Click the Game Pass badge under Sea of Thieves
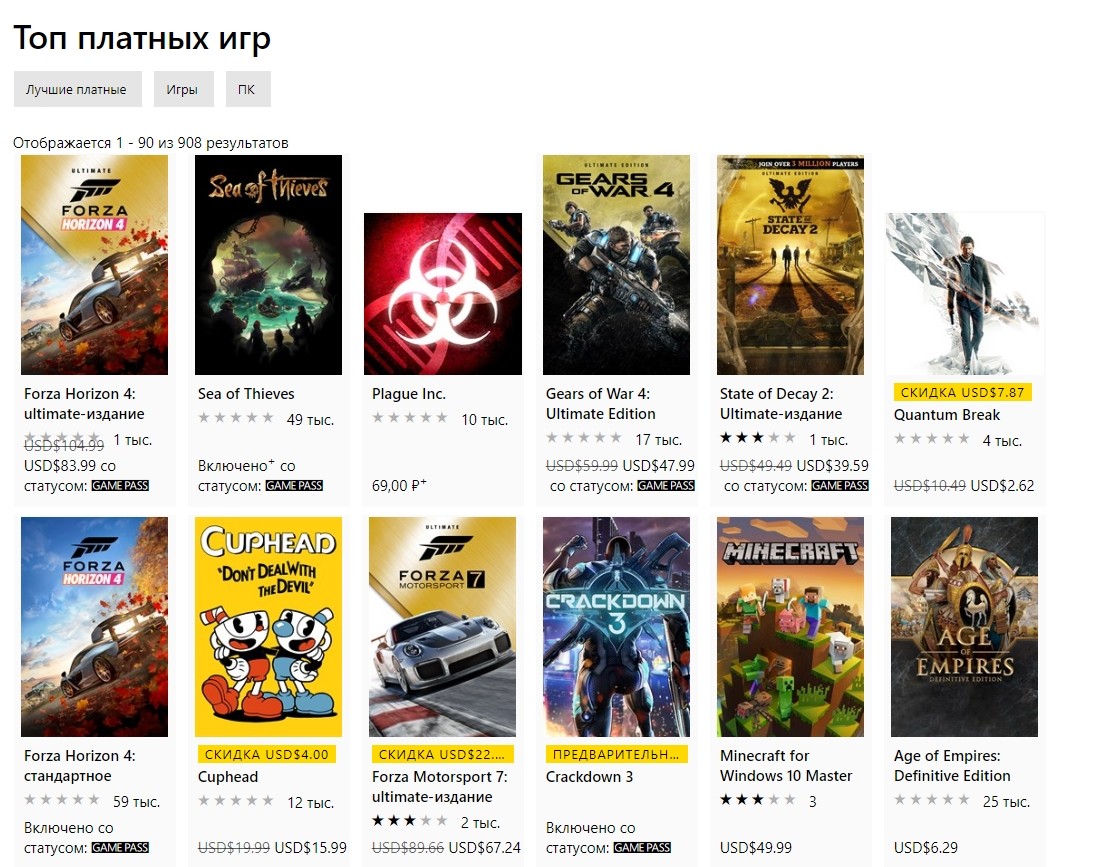The image size is (1106, 867). point(294,485)
